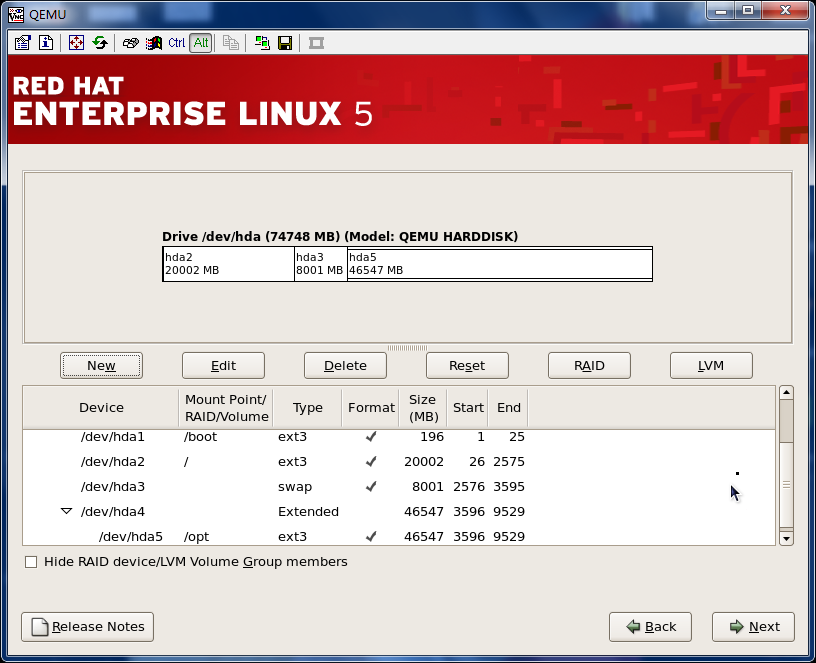The height and width of the screenshot is (663, 816).
Task: Open the file transfer icon
Action: (262, 43)
